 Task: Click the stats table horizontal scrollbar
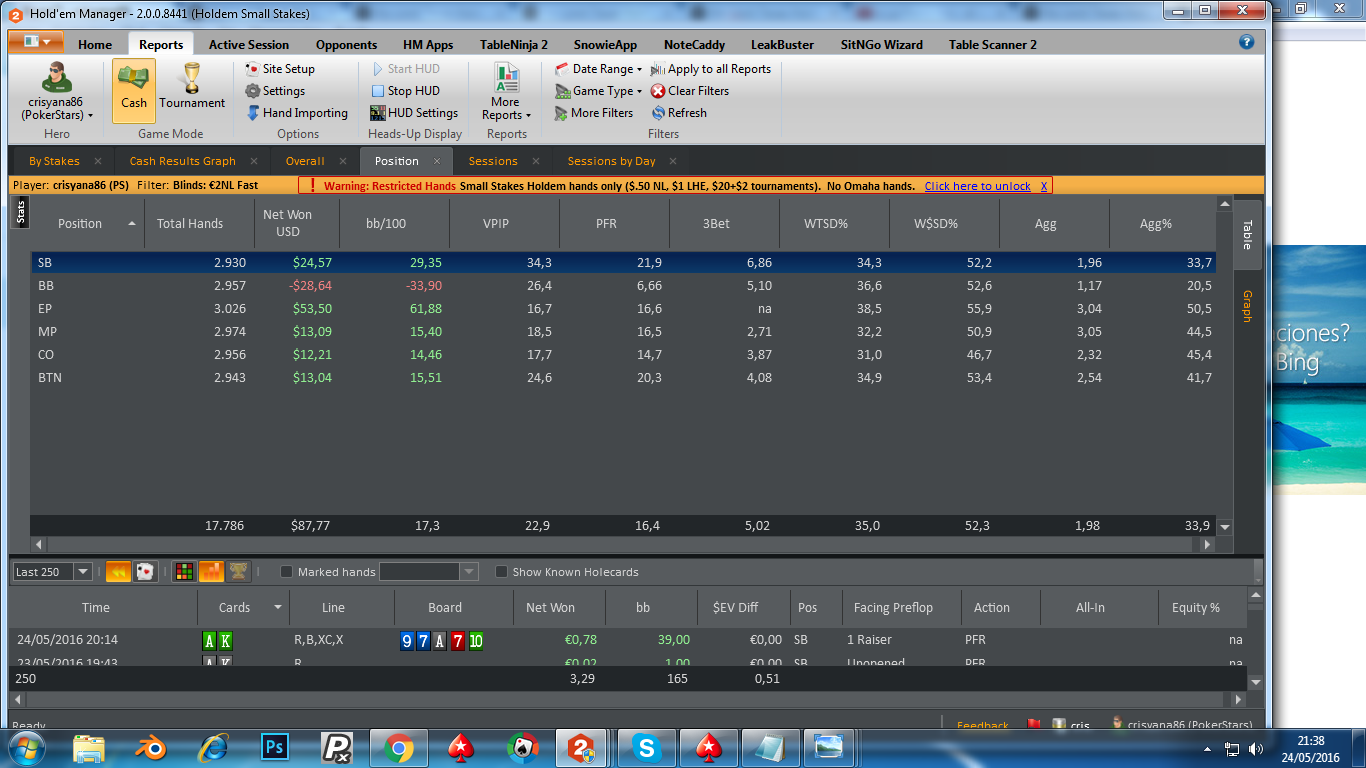624,545
